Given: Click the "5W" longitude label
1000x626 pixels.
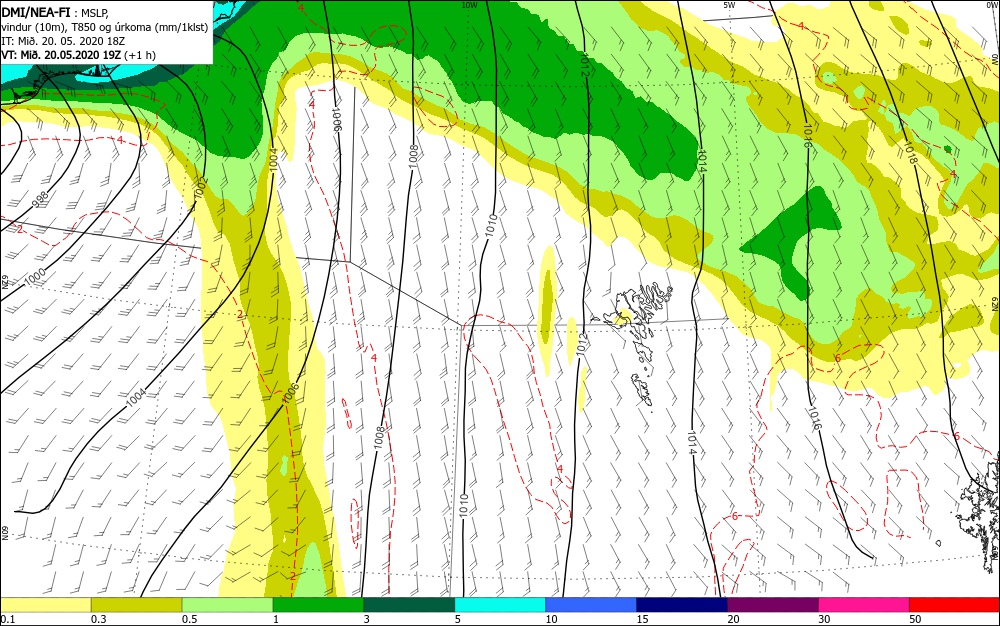Looking at the screenshot, I should point(729,5).
